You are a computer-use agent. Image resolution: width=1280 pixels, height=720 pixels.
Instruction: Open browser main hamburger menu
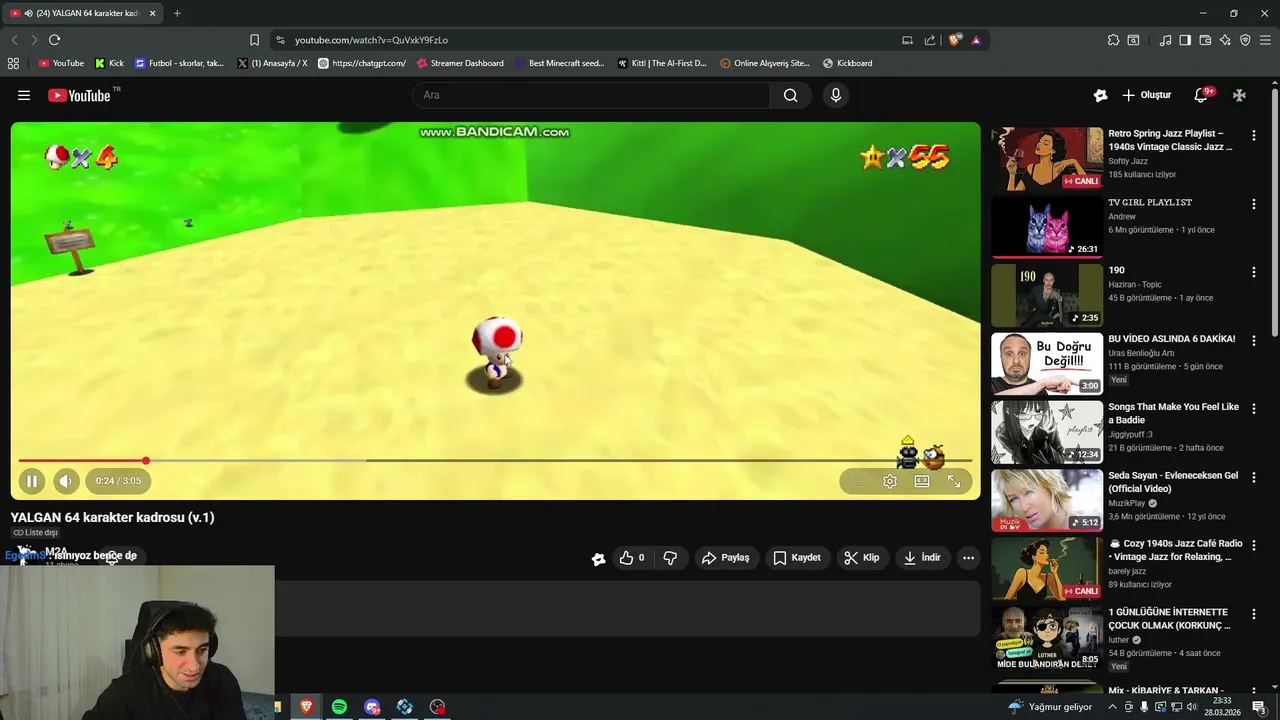coord(1265,40)
